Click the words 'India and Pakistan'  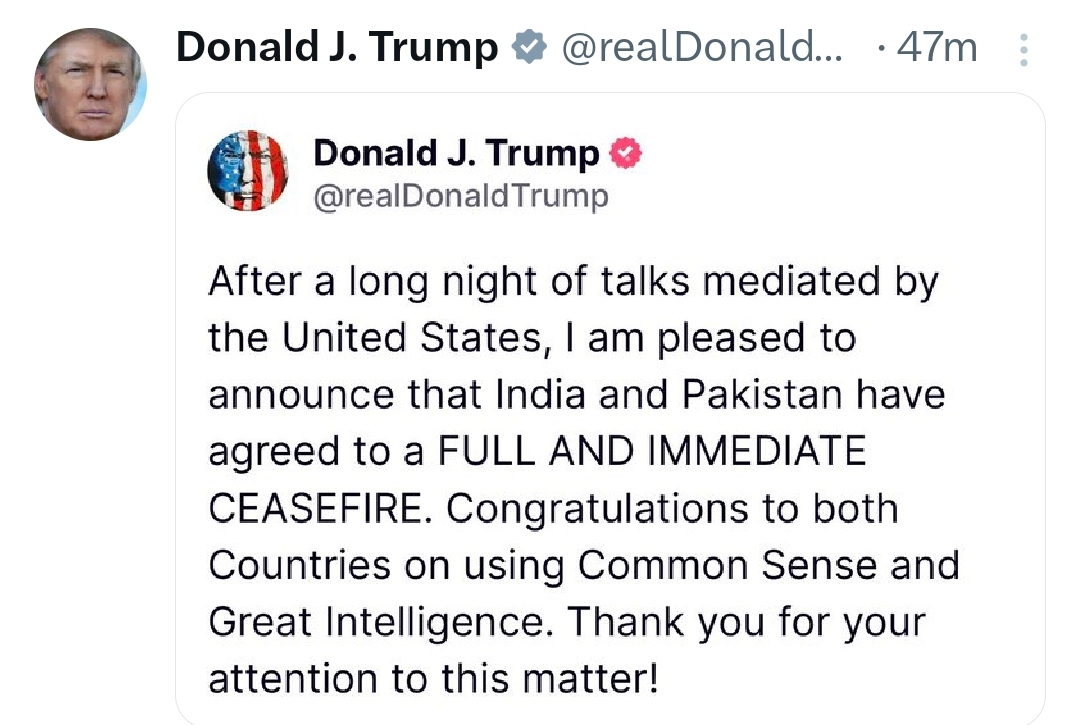click(668, 395)
